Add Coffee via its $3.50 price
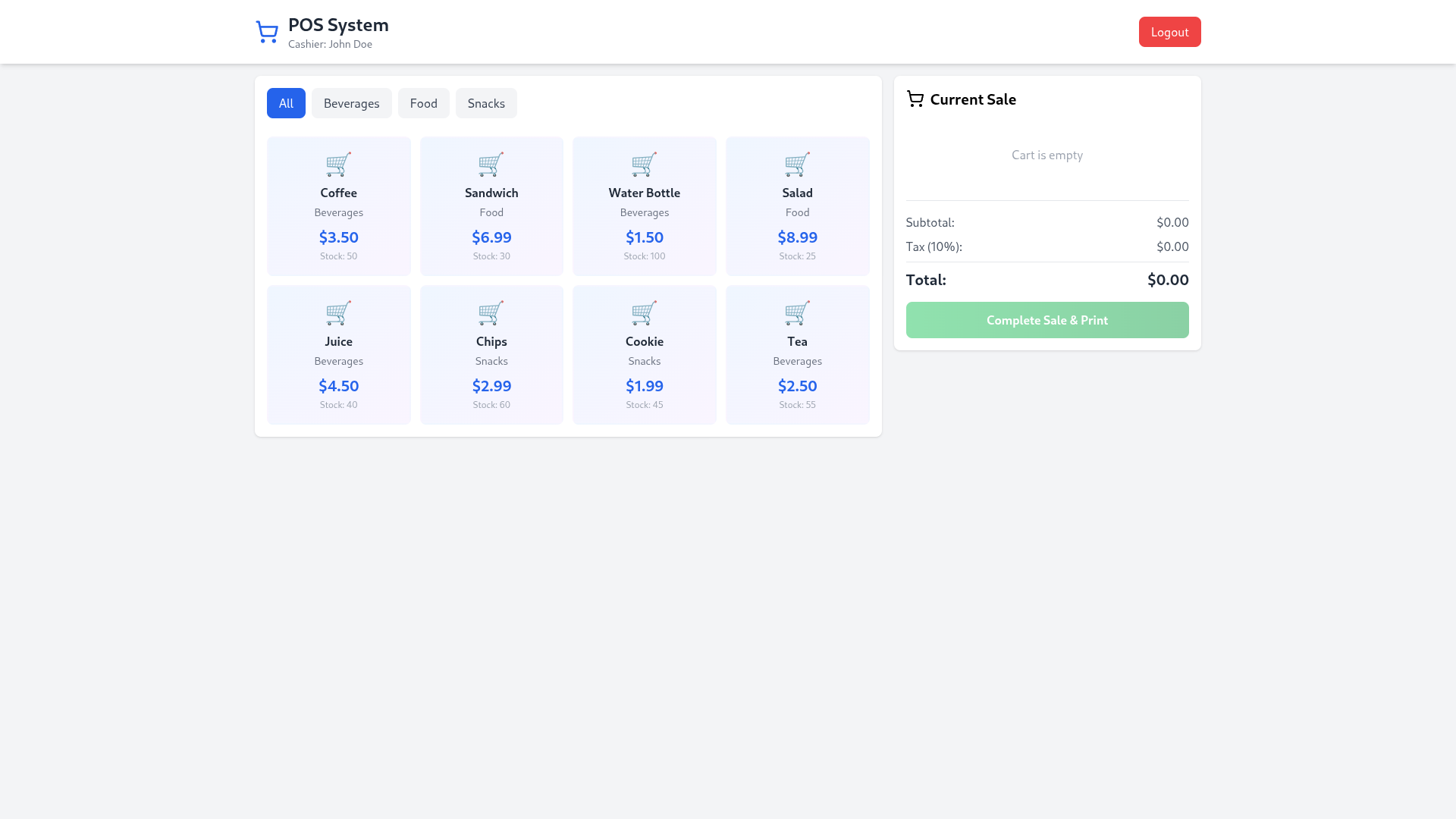 click(338, 237)
